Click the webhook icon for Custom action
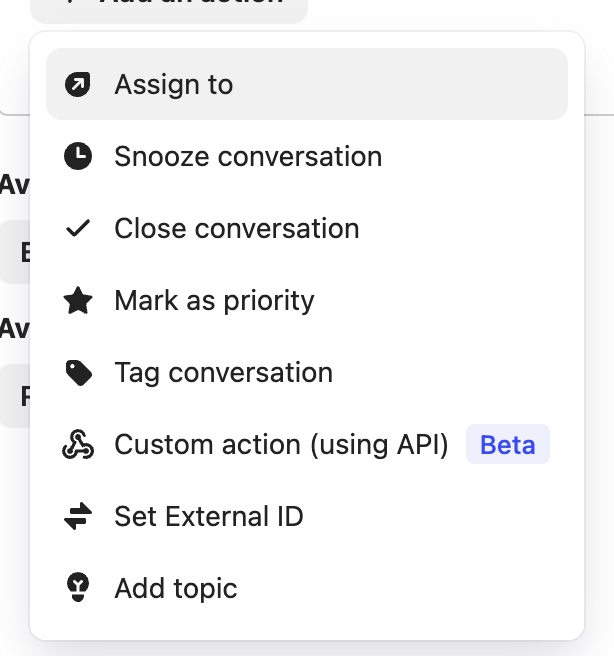 (x=77, y=445)
